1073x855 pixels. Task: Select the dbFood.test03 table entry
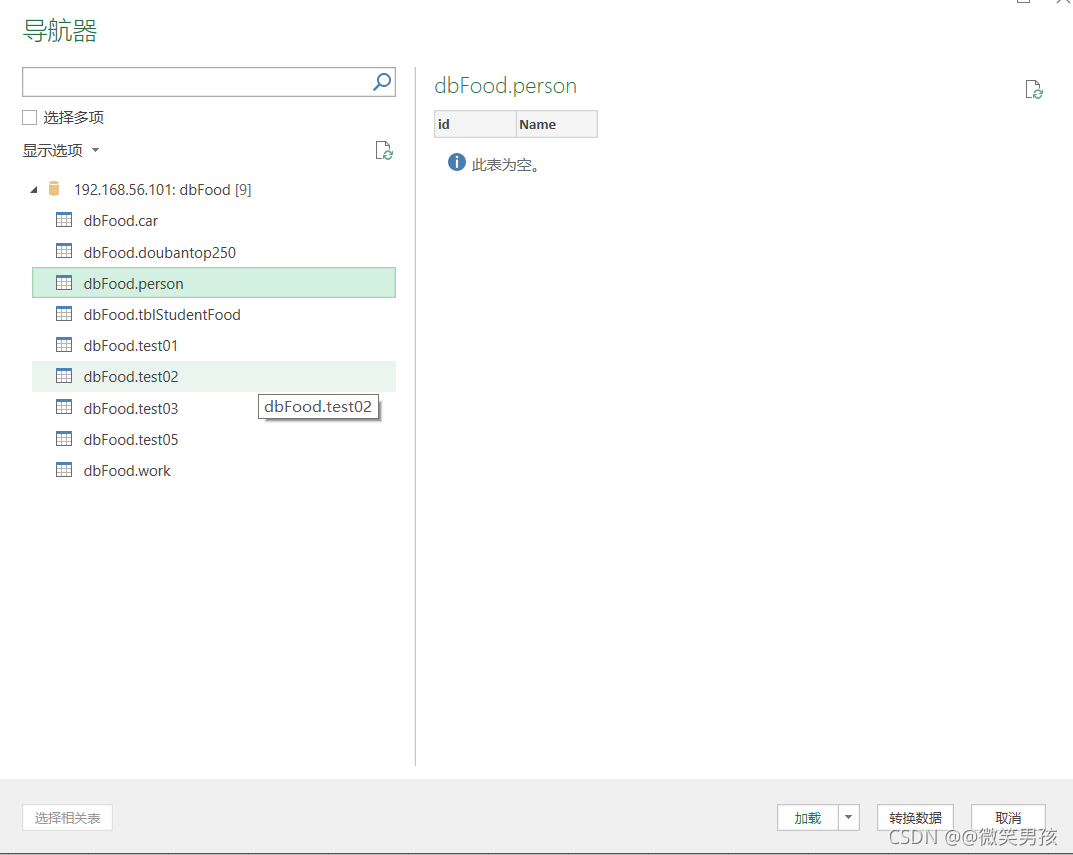pos(131,408)
